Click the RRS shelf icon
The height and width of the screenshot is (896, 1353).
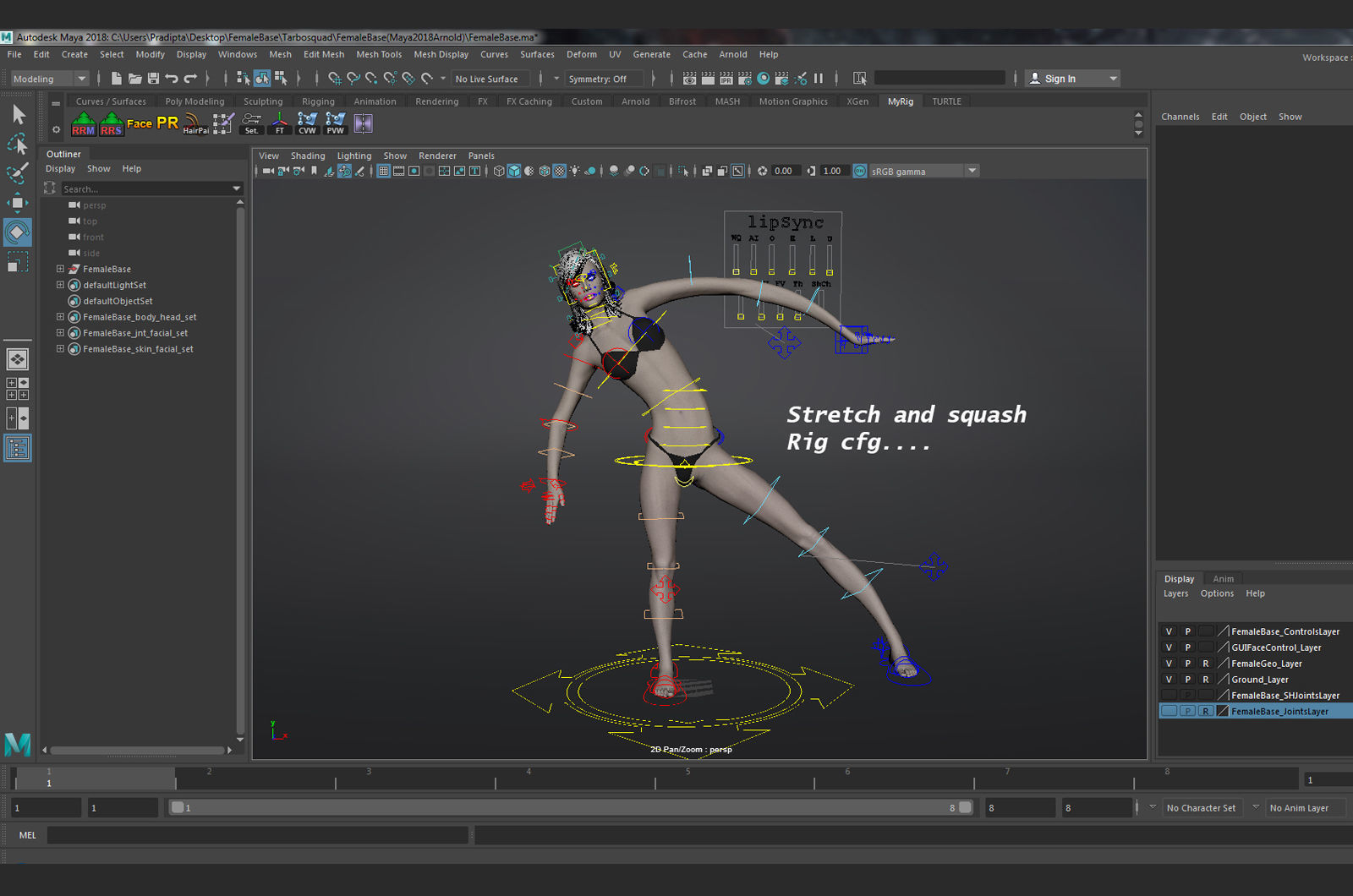pyautogui.click(x=111, y=123)
